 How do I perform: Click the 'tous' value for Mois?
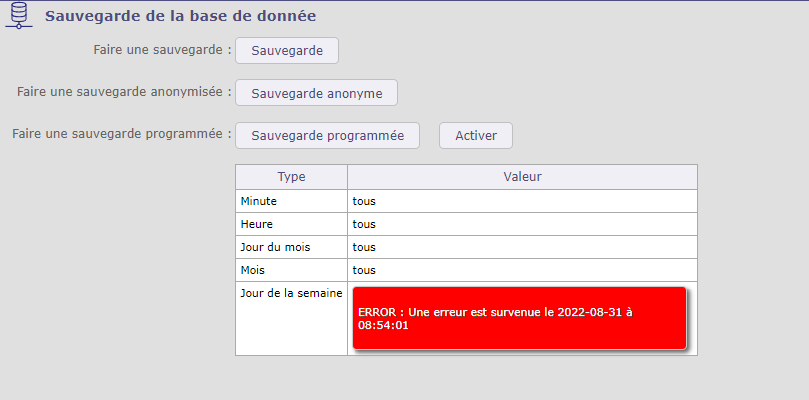coord(364,270)
